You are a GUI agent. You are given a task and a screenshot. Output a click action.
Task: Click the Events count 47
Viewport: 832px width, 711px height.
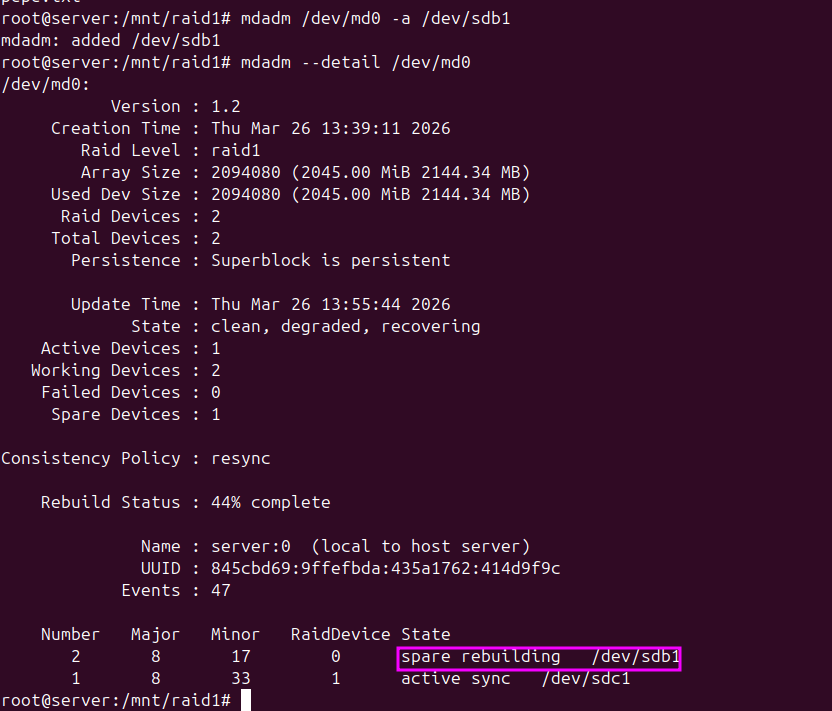click(x=220, y=590)
